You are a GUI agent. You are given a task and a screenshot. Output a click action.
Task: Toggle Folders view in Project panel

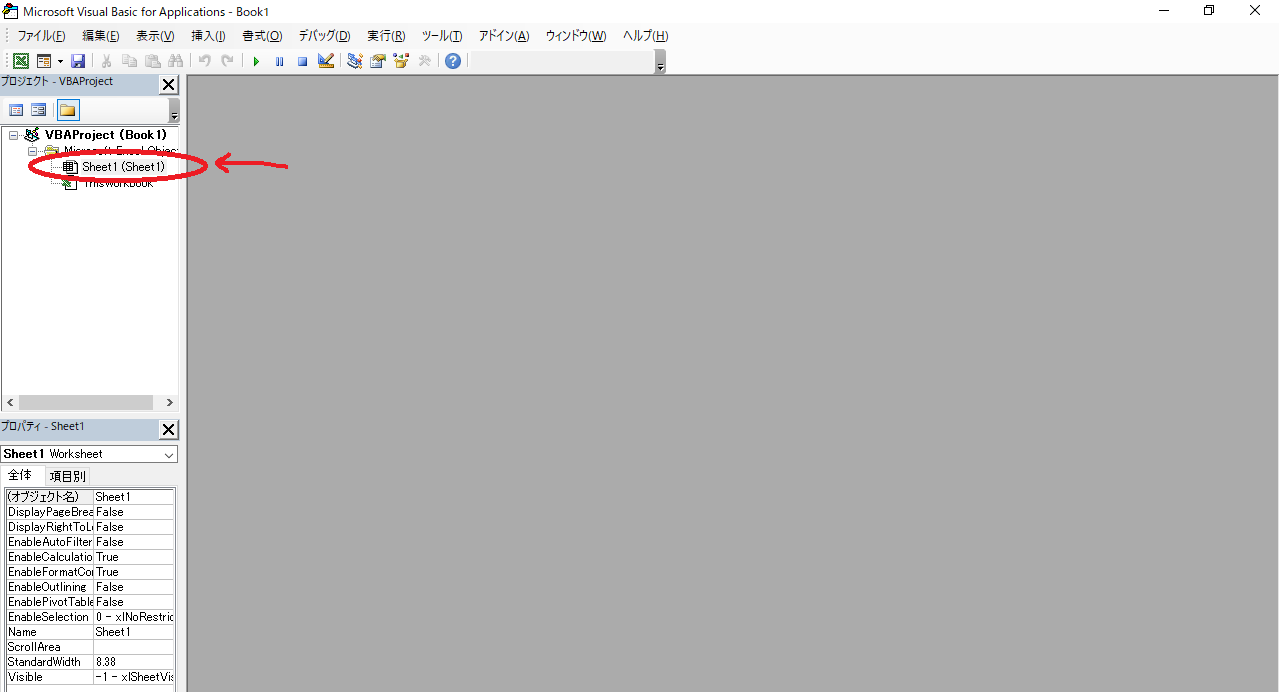[68, 110]
